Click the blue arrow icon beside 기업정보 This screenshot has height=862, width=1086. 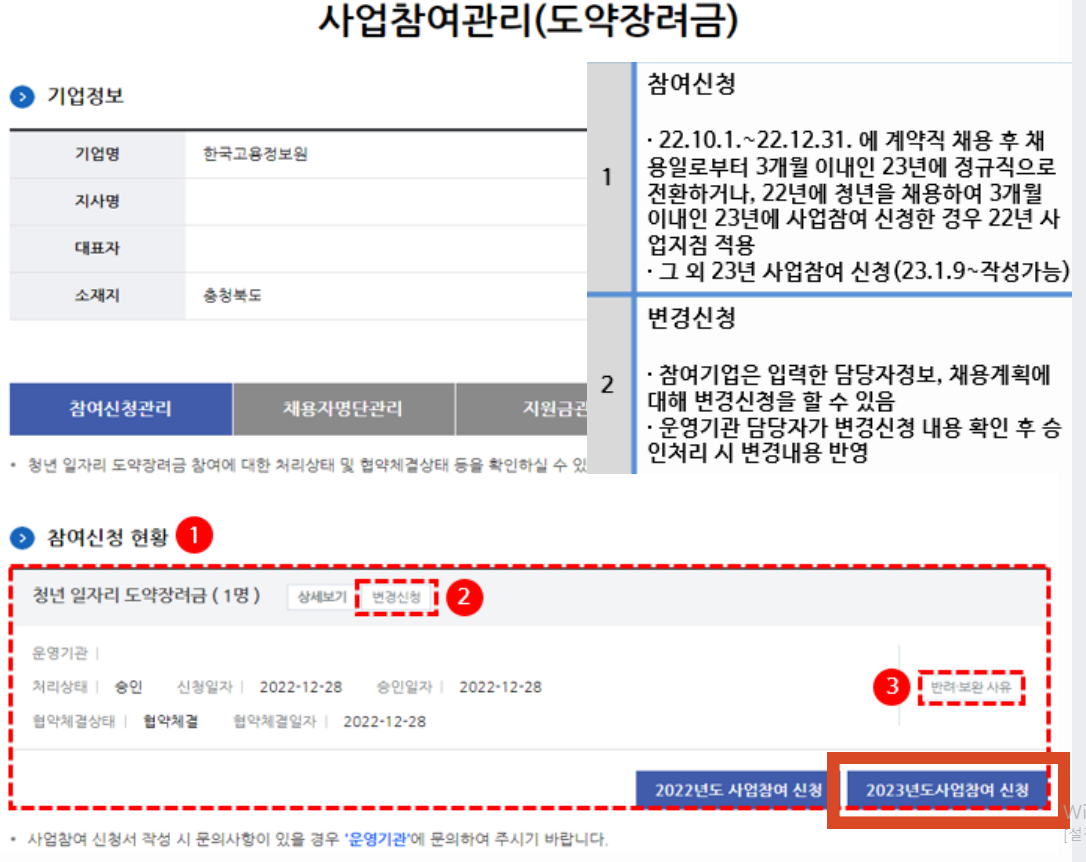[22, 97]
